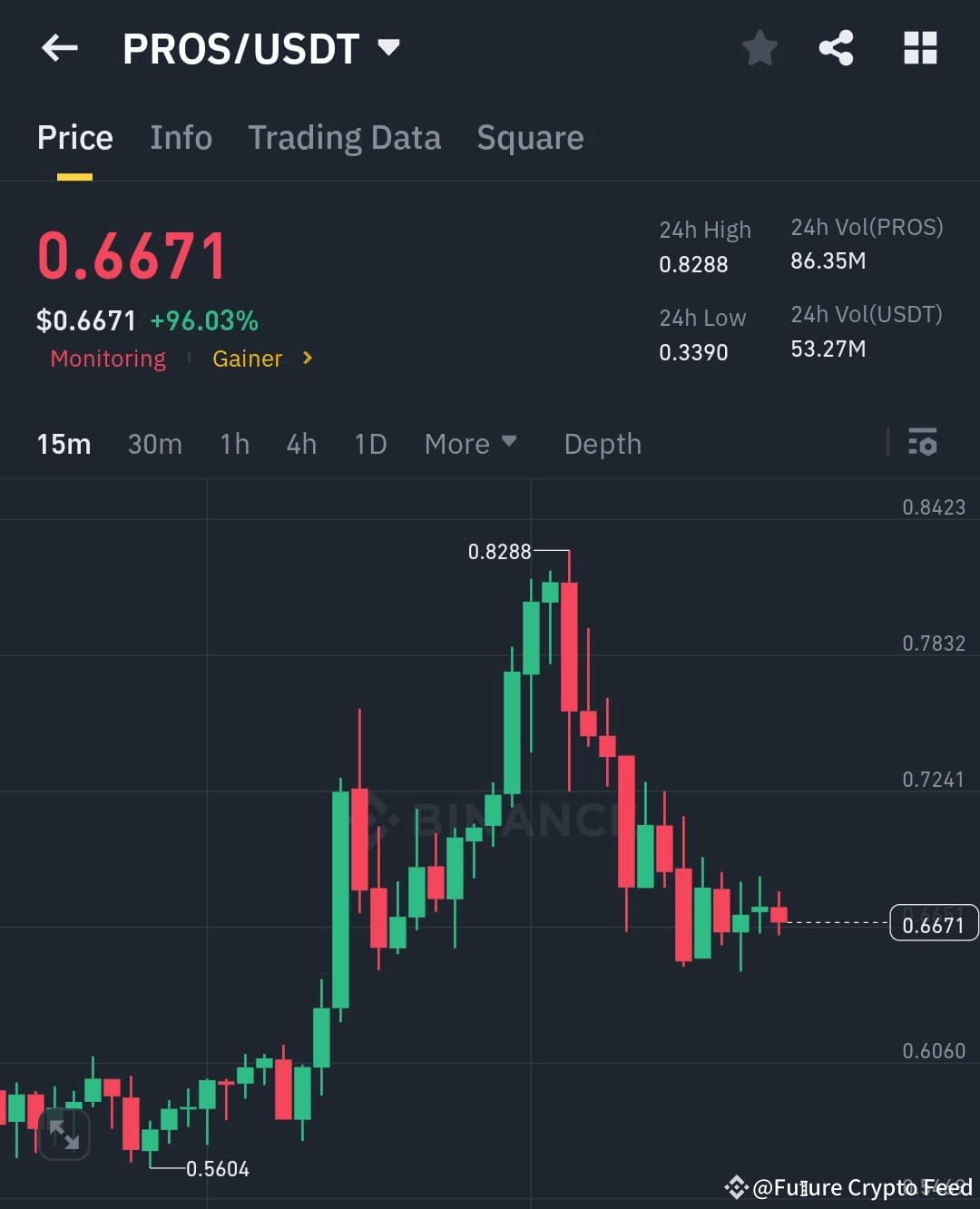Open the share options icon
Image resolution: width=980 pixels, height=1209 pixels.
pyautogui.click(x=836, y=48)
